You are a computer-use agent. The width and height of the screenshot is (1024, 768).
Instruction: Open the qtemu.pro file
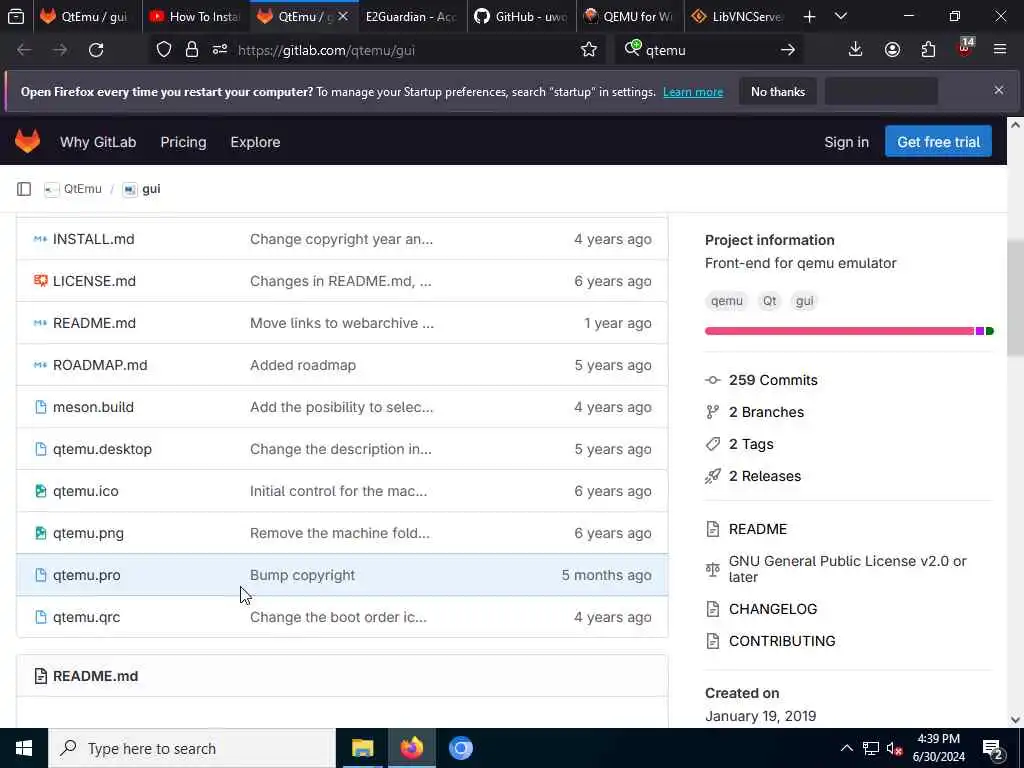point(86,575)
